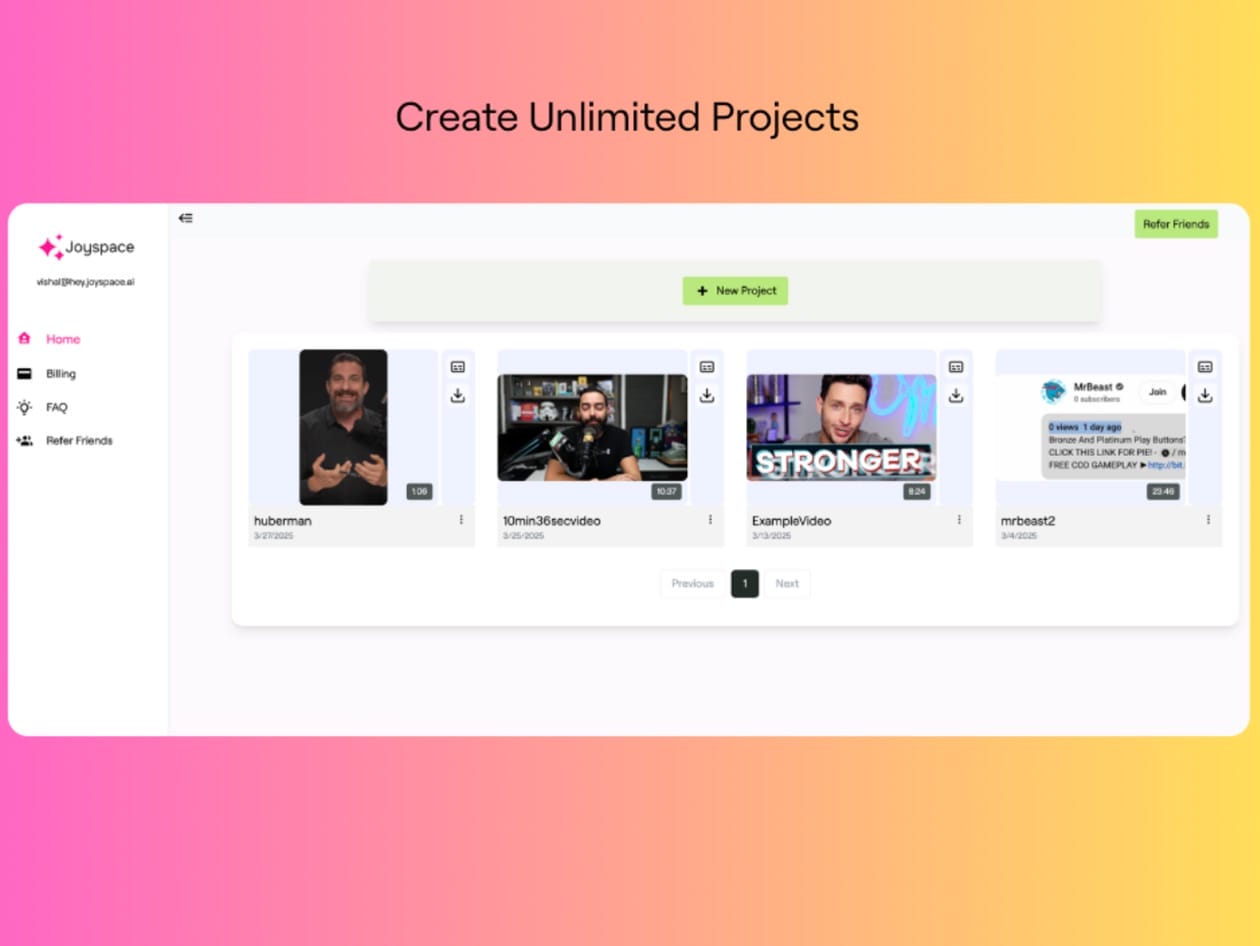The image size is (1260, 946).
Task: Open the FAQ sidebar item
Action: pos(56,407)
